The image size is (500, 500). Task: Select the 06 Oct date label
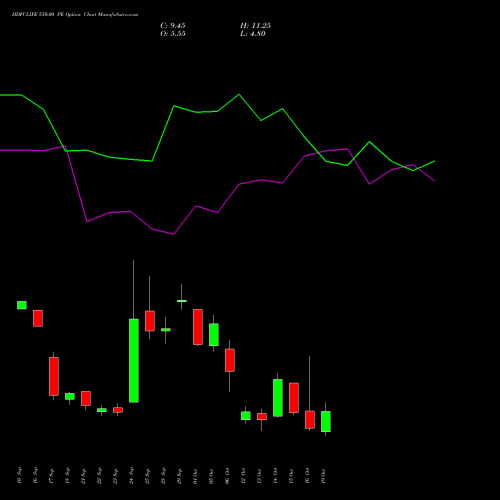(x=227, y=476)
